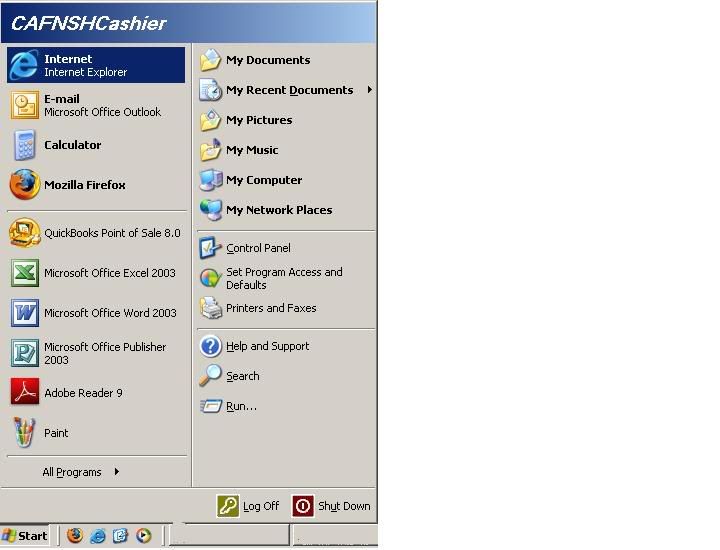The image size is (720, 550).
Task: Select the Mozilla Firefox label
Action: 84,185
